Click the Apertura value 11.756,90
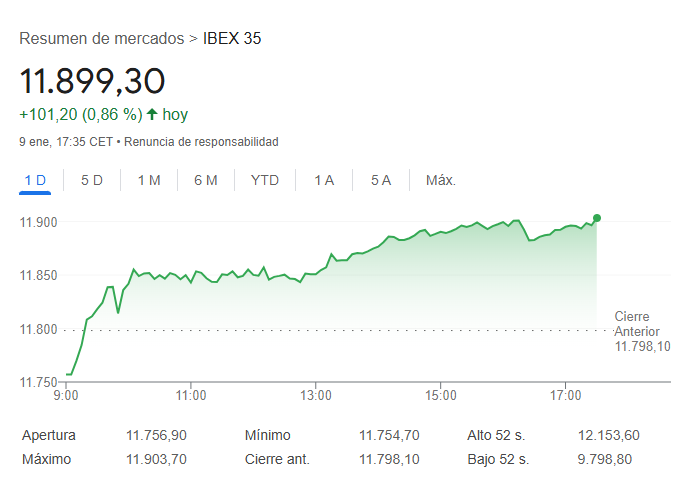The image size is (684, 482). click(157, 435)
